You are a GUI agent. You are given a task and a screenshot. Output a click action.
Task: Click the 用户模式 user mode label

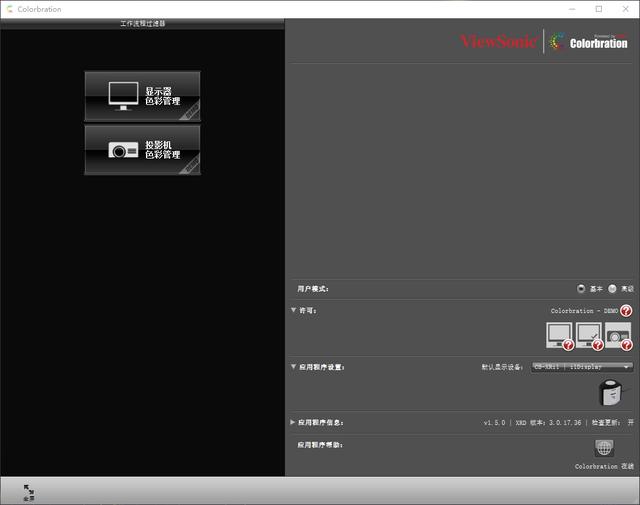coord(313,289)
